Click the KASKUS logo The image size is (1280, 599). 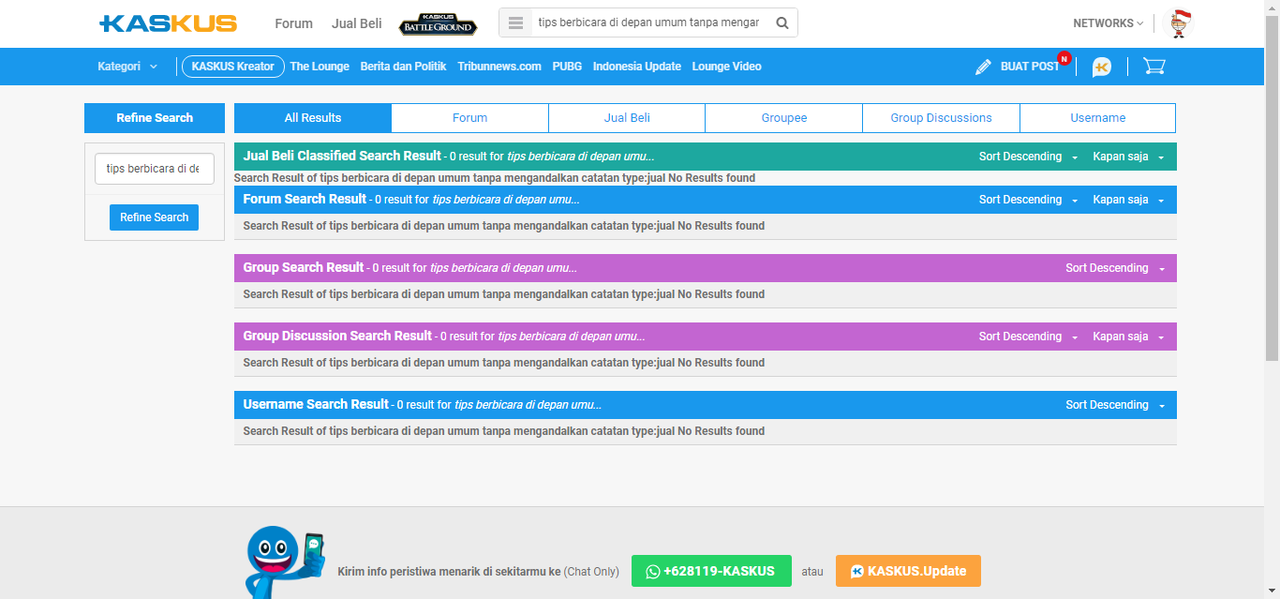pyautogui.click(x=168, y=23)
